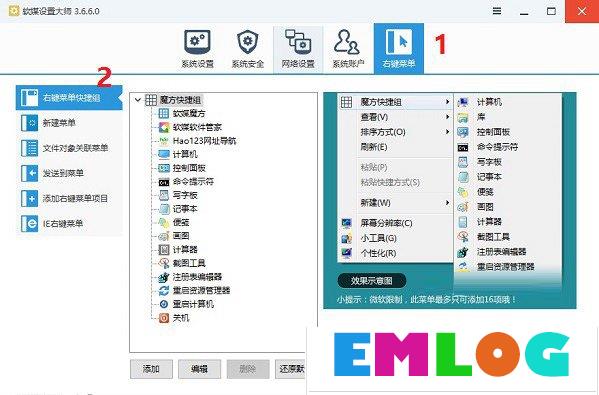Screen dimensions: 599x395
Task: Select the Hao123网址导航 text in the tree
Action: coord(204,141)
